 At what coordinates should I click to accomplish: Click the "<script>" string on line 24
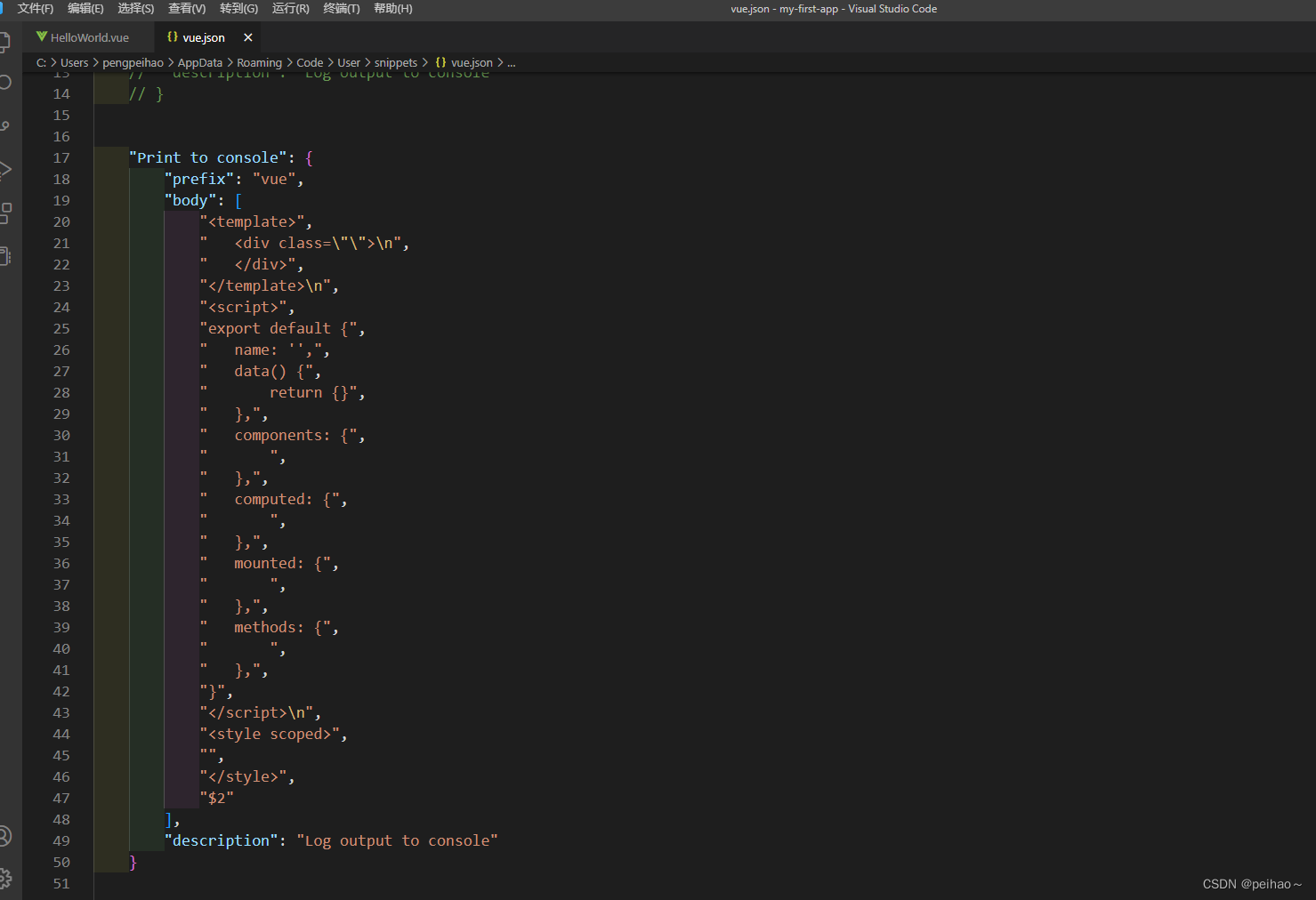point(243,308)
